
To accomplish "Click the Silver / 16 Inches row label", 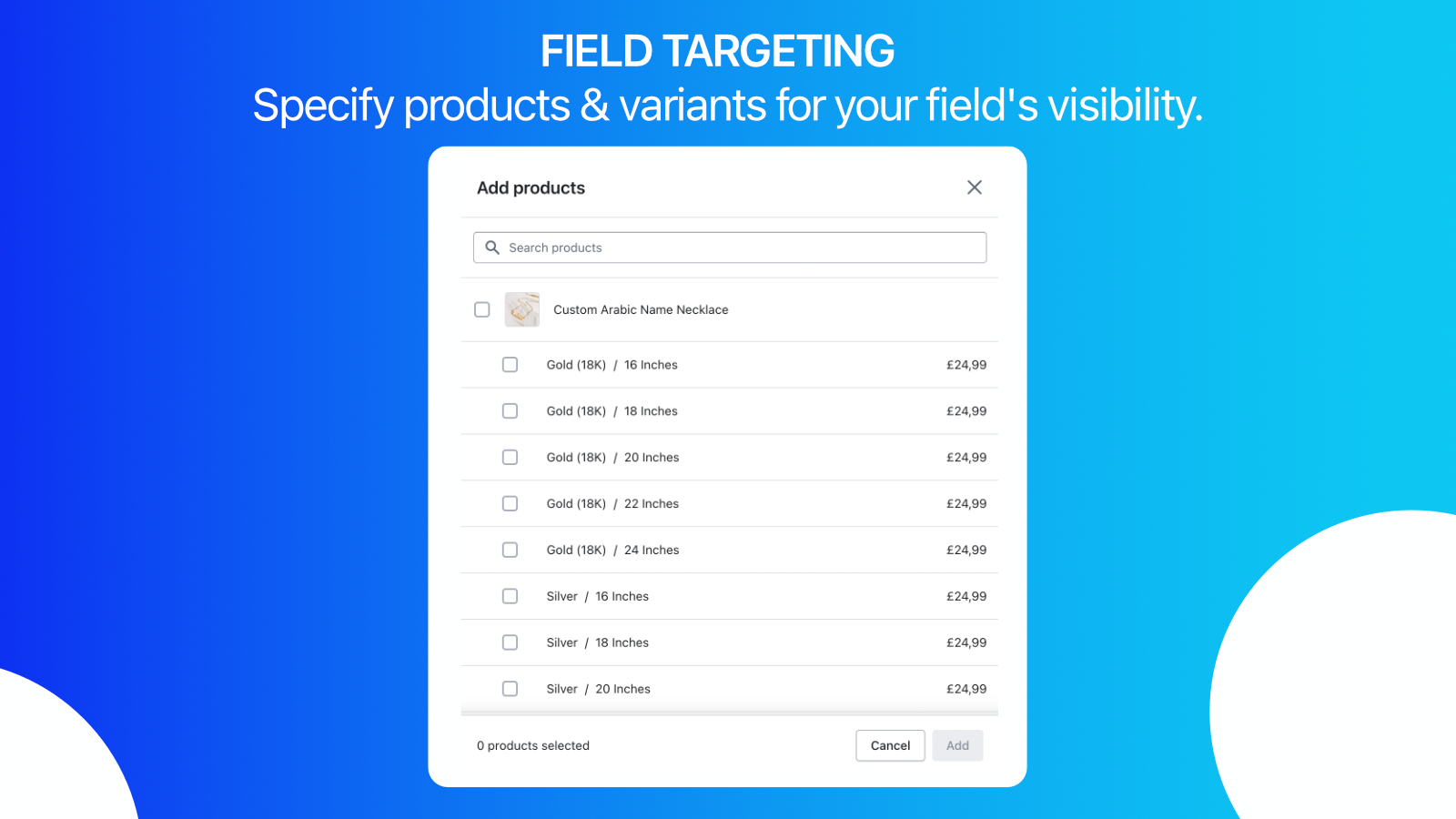I will (597, 596).
